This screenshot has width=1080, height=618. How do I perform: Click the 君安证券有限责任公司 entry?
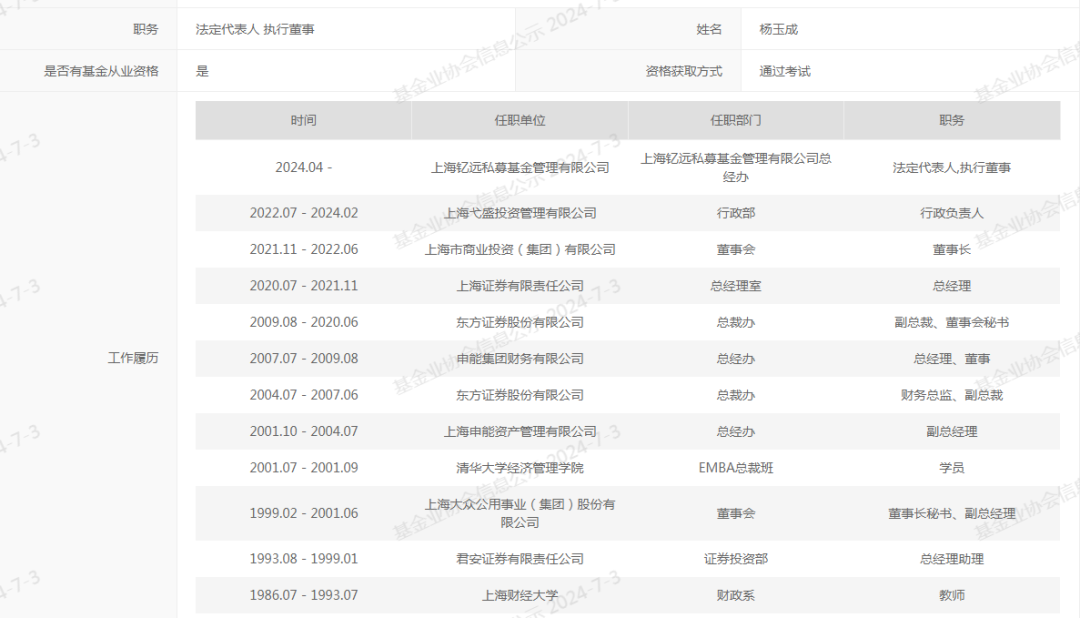(x=518, y=559)
